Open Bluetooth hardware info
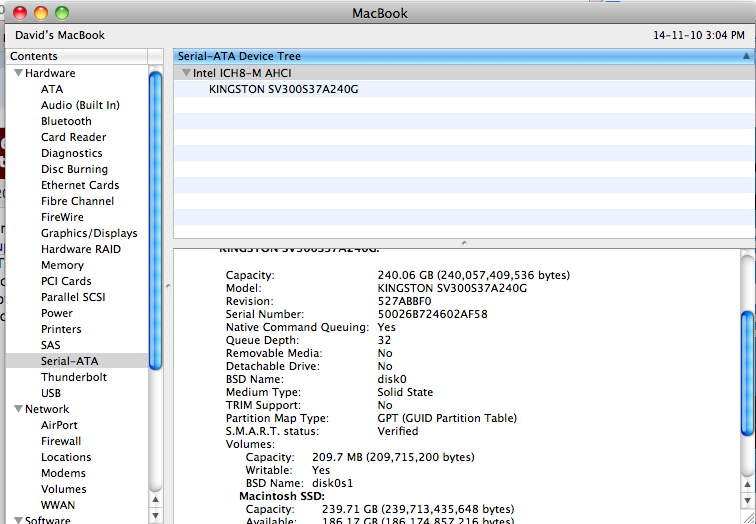756x524 pixels. point(66,121)
